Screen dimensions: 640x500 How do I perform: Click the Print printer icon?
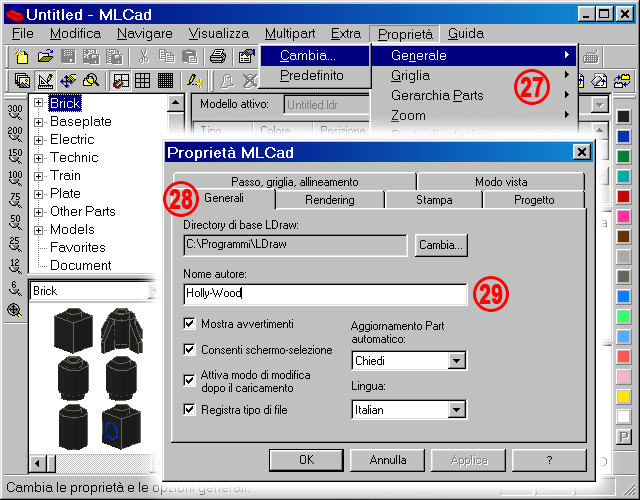point(218,57)
